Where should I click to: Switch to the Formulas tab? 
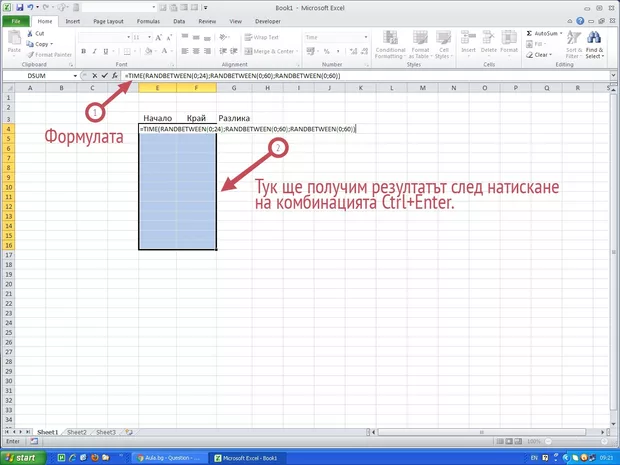pos(148,21)
